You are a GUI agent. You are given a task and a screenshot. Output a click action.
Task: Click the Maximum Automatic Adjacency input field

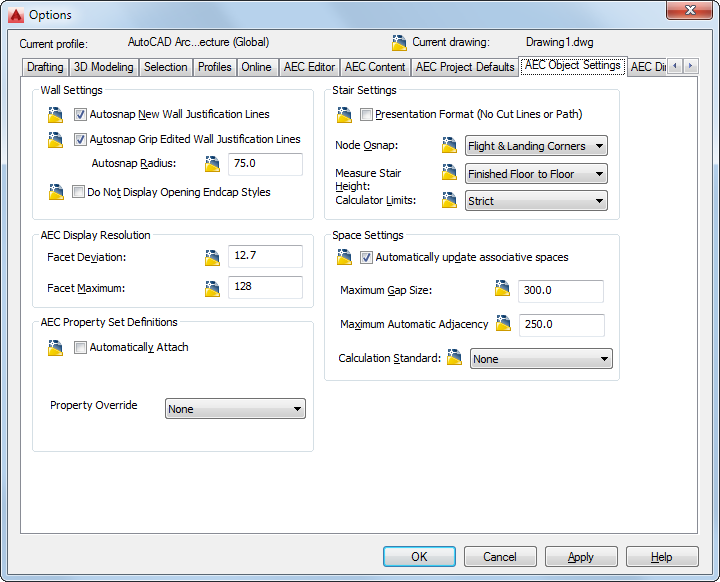562,325
